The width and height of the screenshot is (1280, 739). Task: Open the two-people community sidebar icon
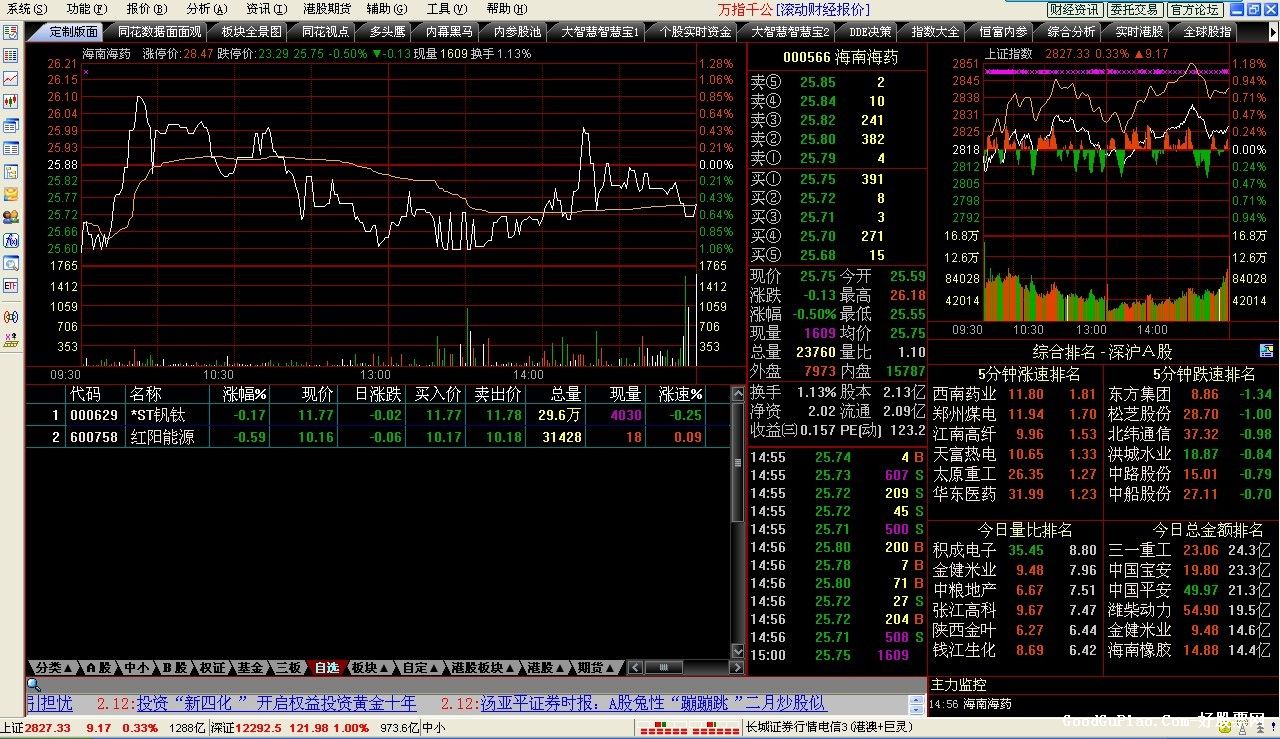point(11,217)
